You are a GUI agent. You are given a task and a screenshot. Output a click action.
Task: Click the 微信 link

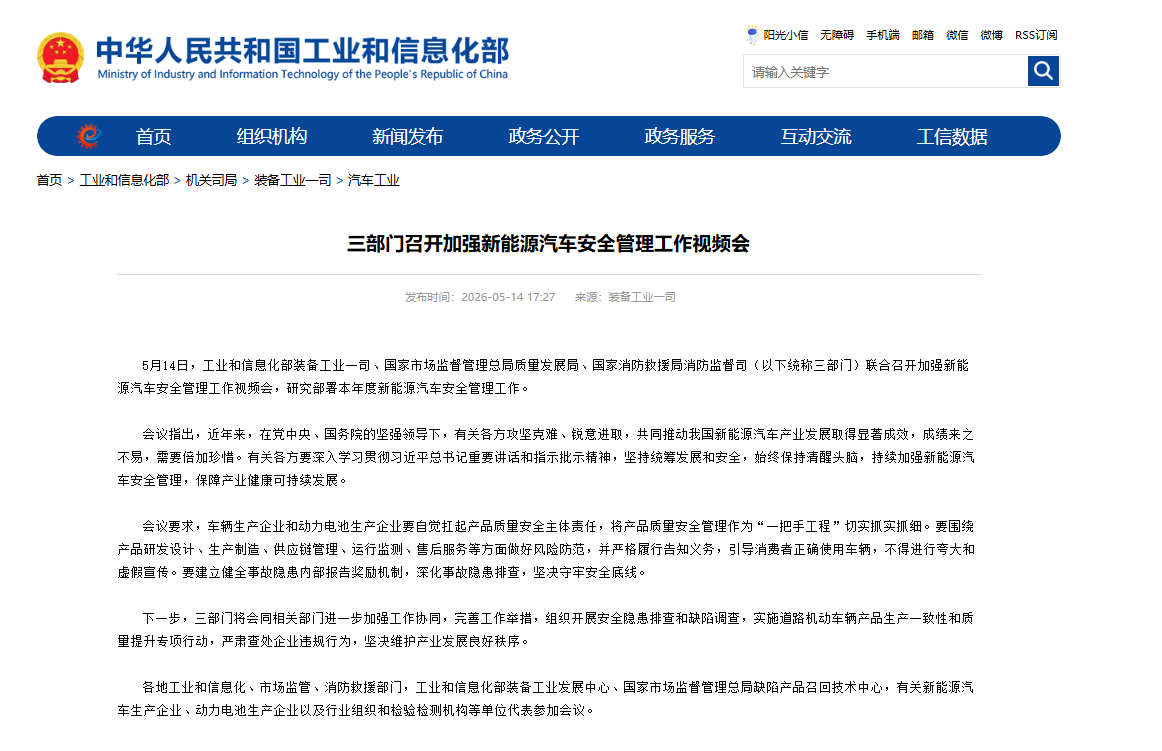click(x=957, y=35)
